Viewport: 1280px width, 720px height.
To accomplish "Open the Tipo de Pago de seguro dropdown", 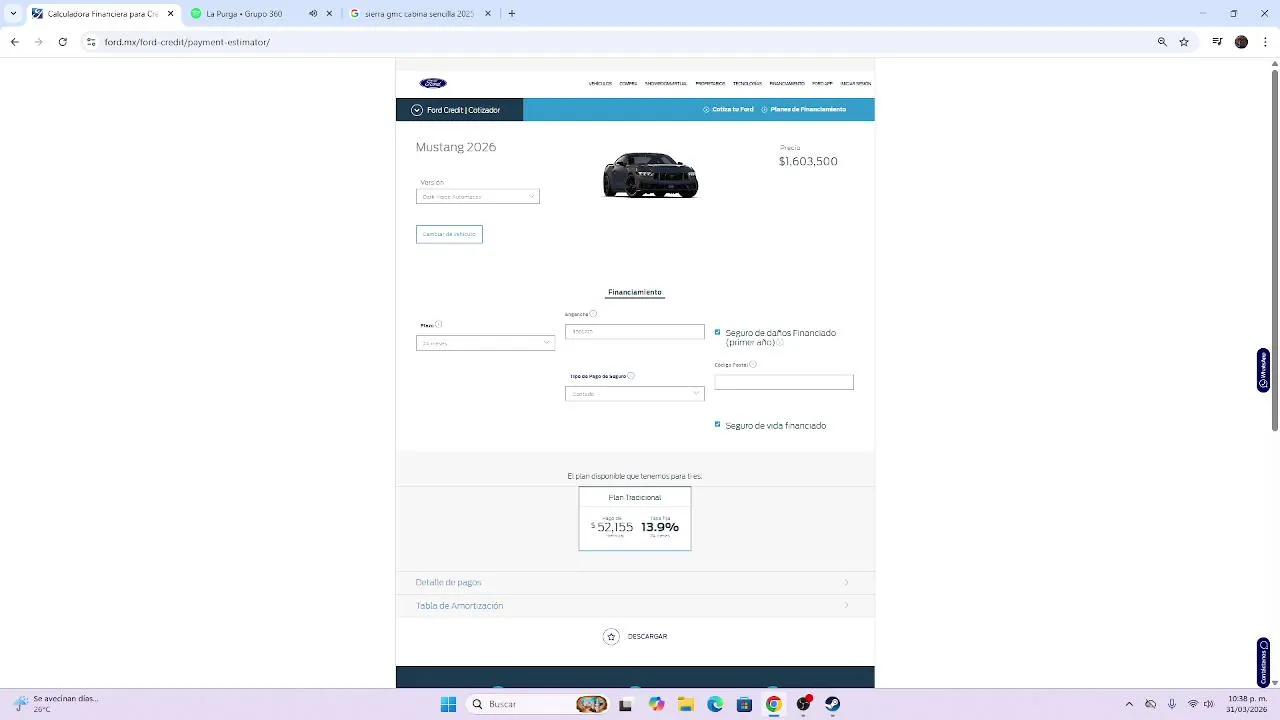I will pyautogui.click(x=634, y=394).
